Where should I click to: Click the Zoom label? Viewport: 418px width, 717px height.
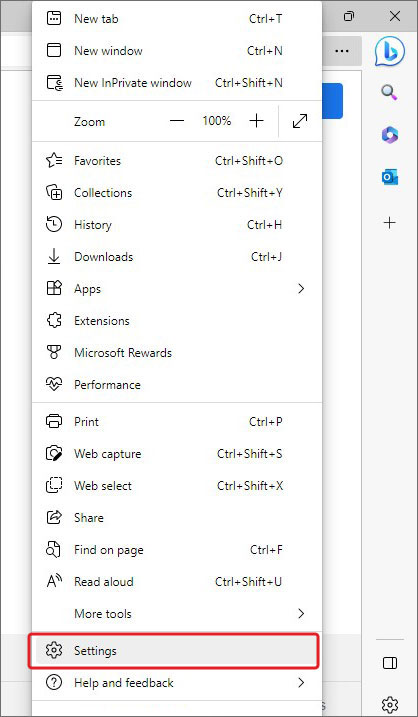[x=89, y=122]
